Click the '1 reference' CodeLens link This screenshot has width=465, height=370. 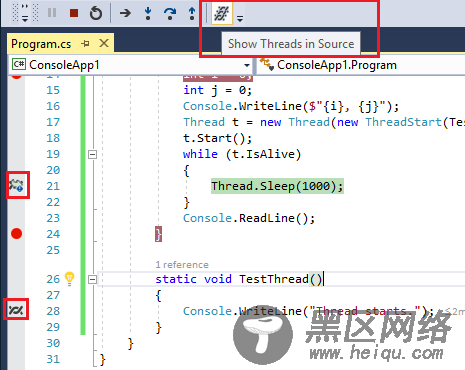182,265
